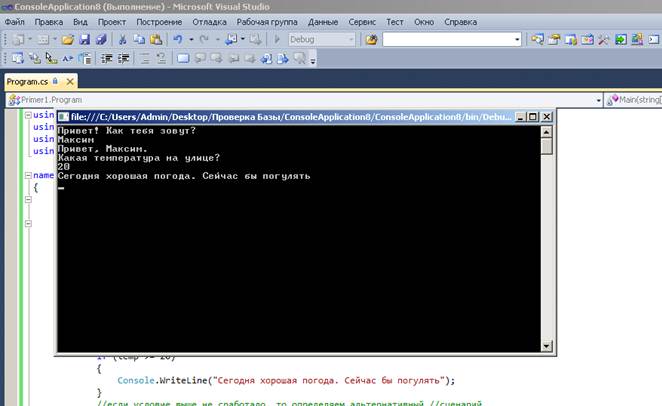Viewport: 662px width, 406px height.
Task: Click the New Project toolbar icon
Action: (18, 40)
